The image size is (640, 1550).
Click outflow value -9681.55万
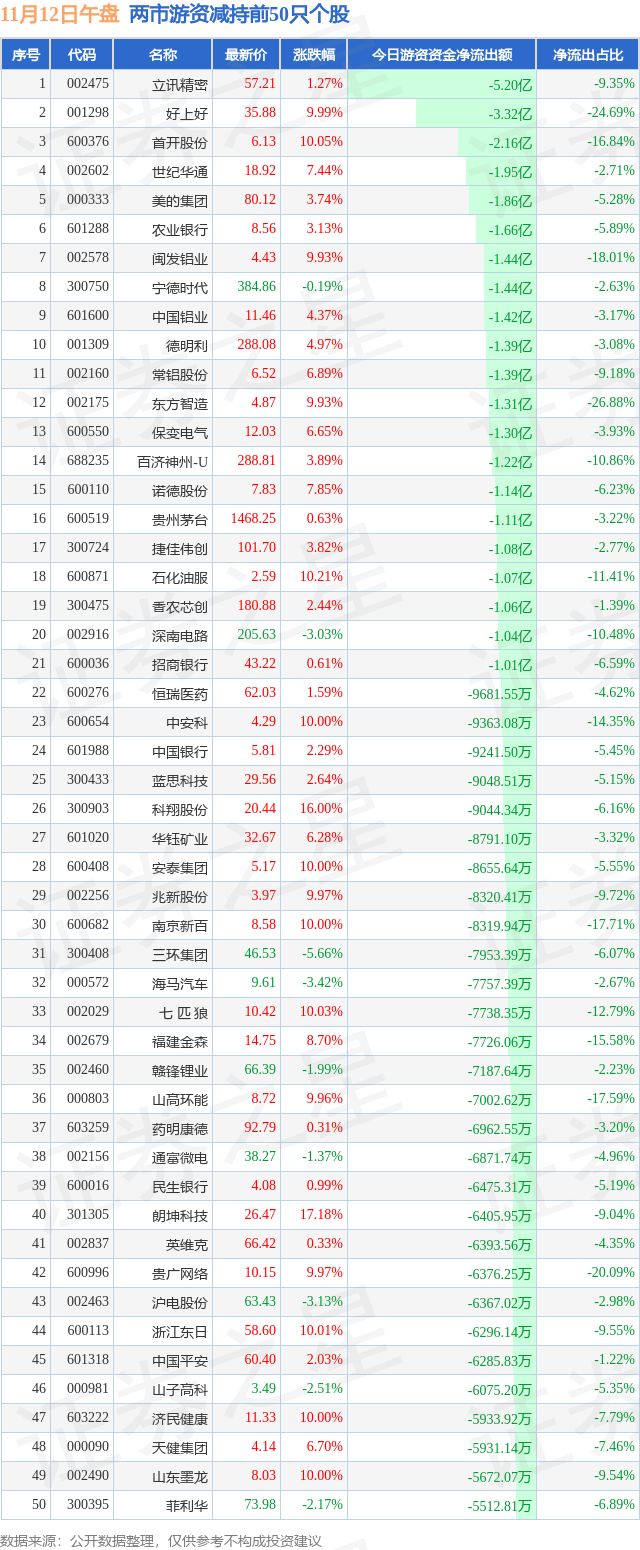pyautogui.click(x=500, y=693)
